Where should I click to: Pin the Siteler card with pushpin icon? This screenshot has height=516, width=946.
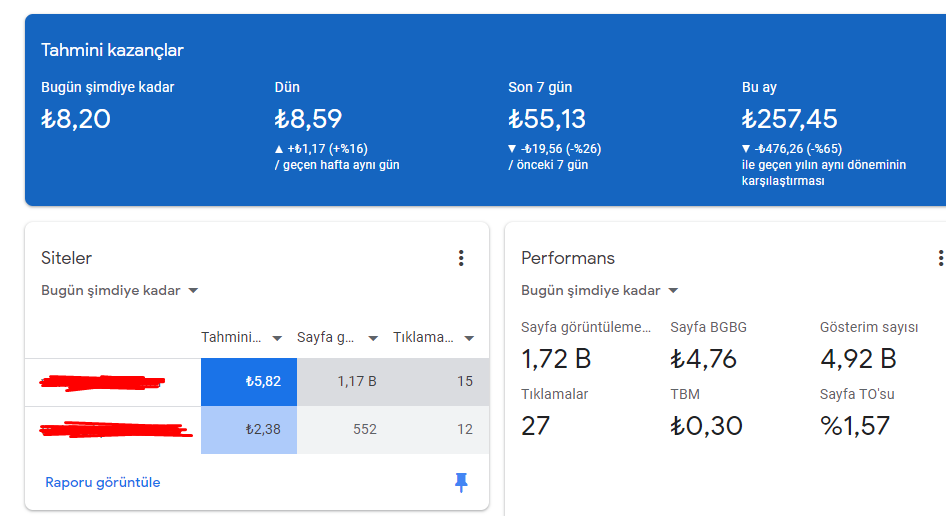coord(461,482)
